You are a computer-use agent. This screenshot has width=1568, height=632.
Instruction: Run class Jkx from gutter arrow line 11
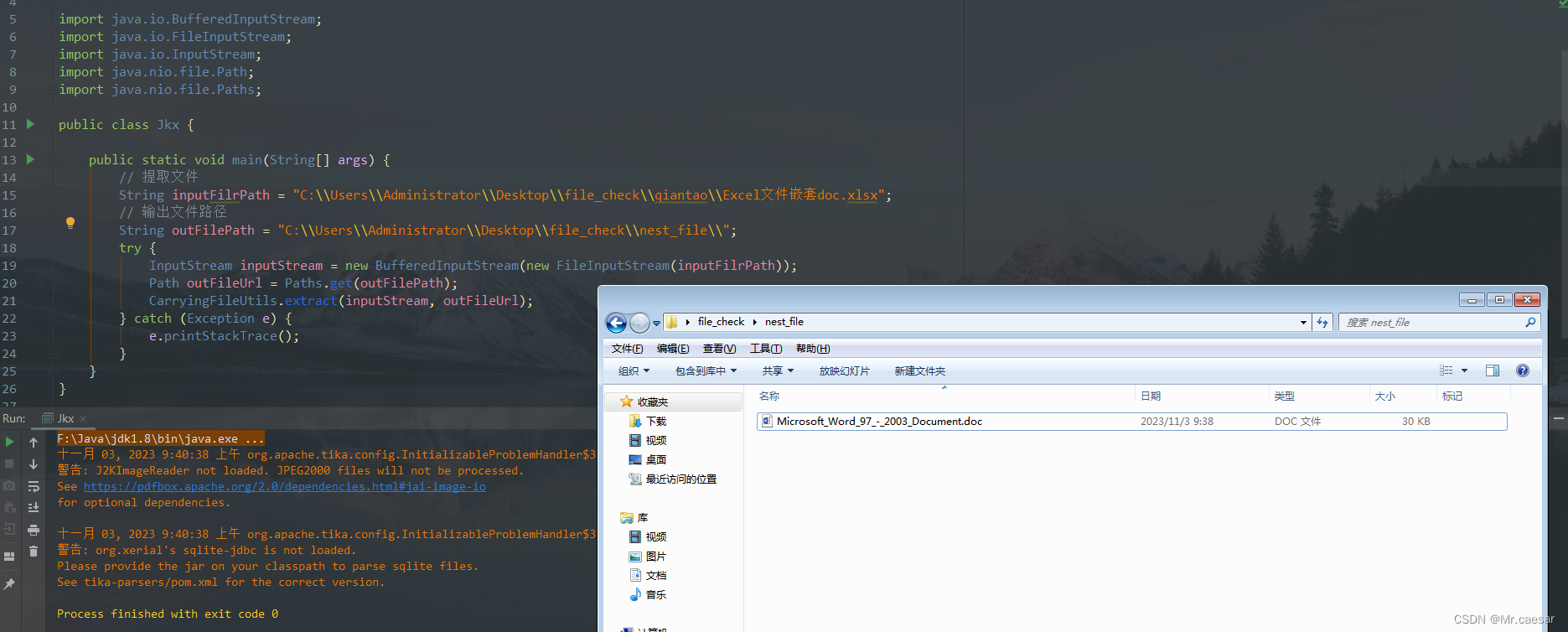(x=31, y=124)
